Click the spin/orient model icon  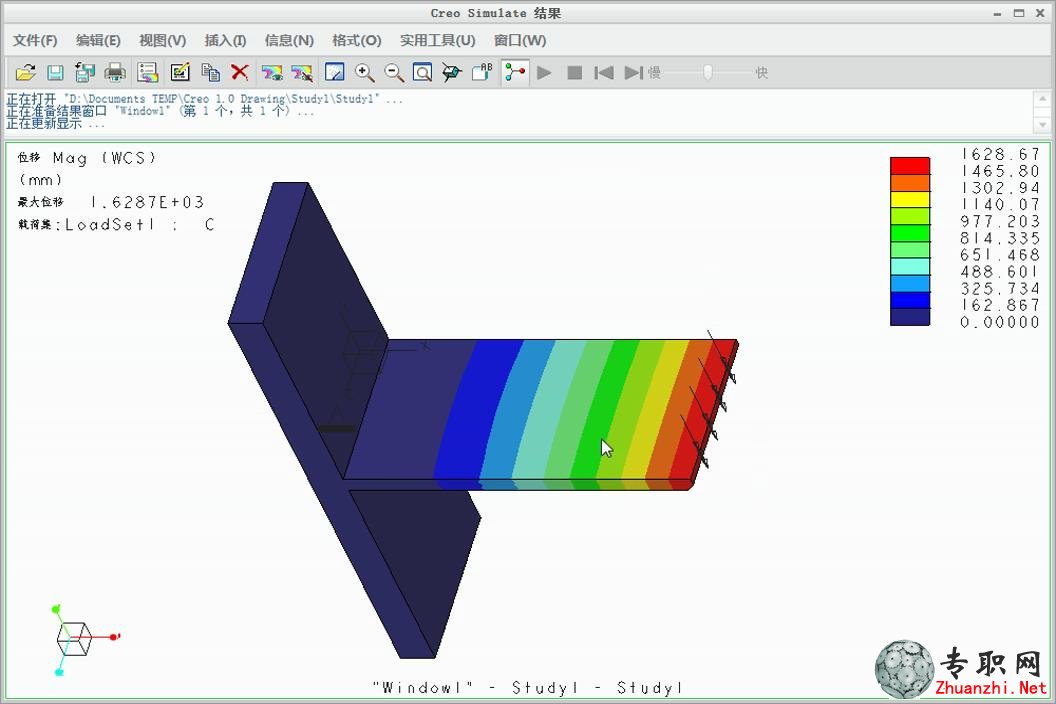pos(452,72)
